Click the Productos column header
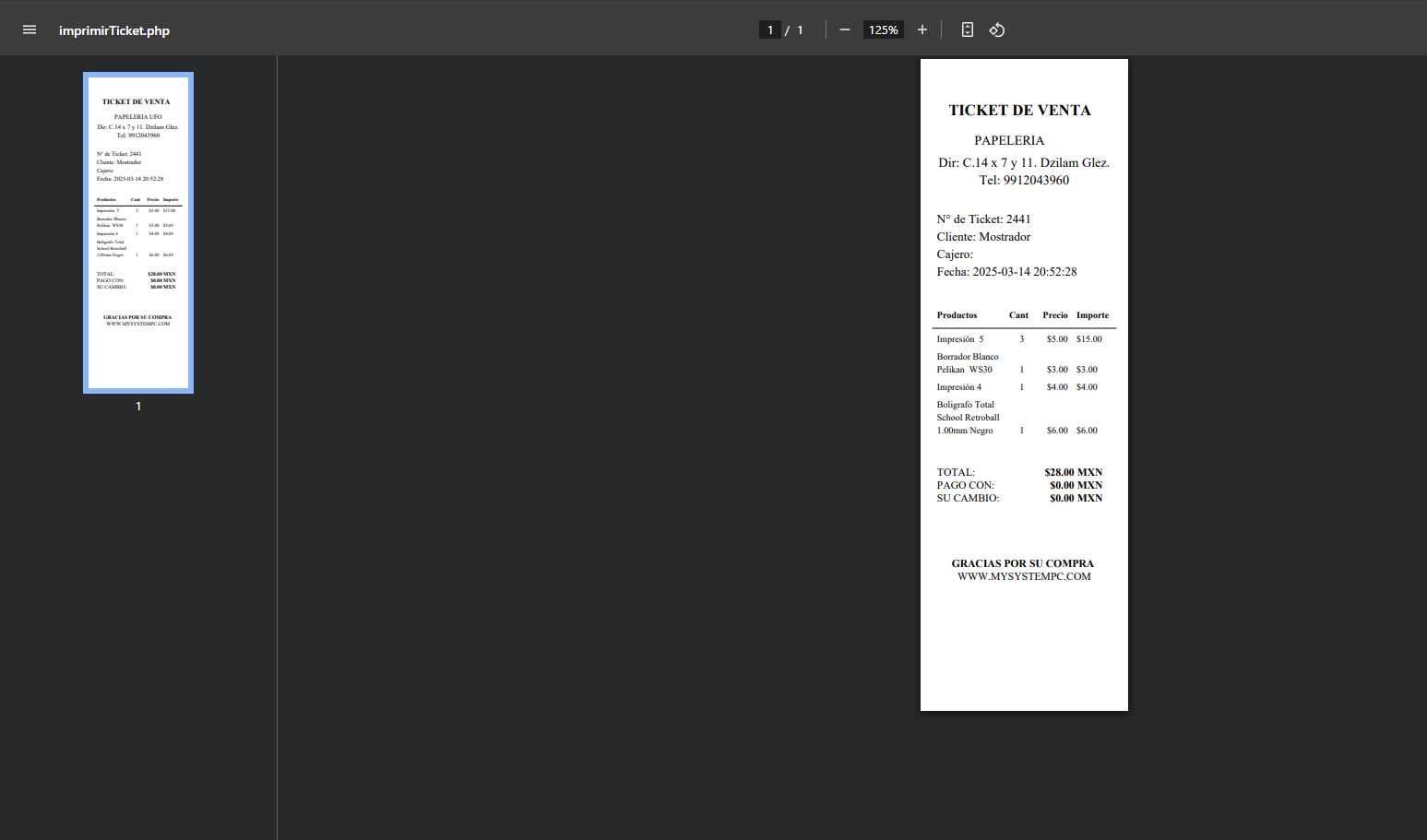1427x840 pixels. click(957, 315)
